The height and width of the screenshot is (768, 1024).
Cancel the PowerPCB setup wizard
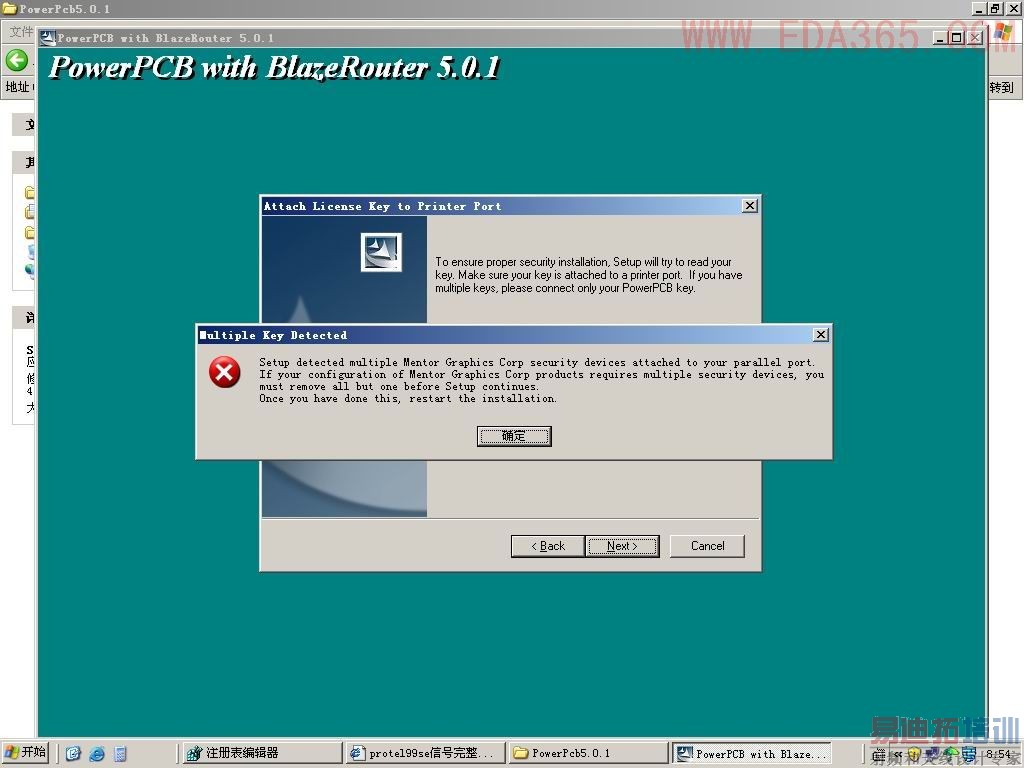707,546
